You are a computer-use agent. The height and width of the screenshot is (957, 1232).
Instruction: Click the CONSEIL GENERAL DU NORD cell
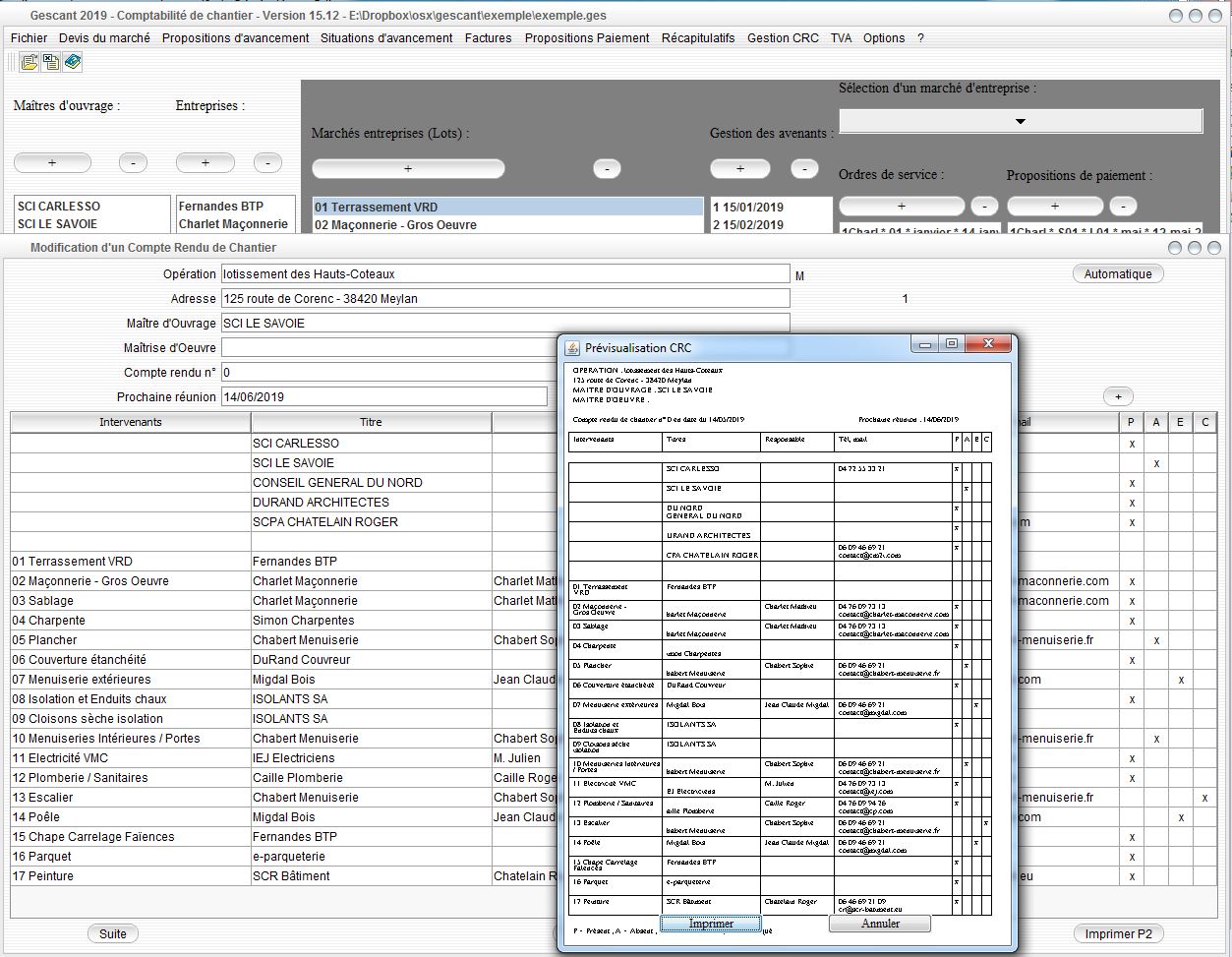(371, 483)
